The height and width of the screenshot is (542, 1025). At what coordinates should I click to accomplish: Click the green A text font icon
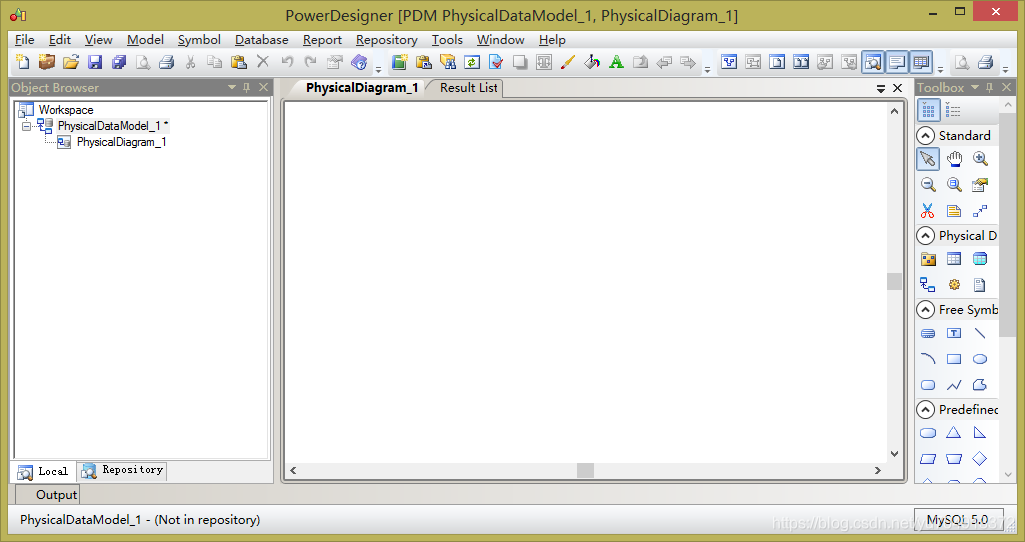tap(616, 62)
